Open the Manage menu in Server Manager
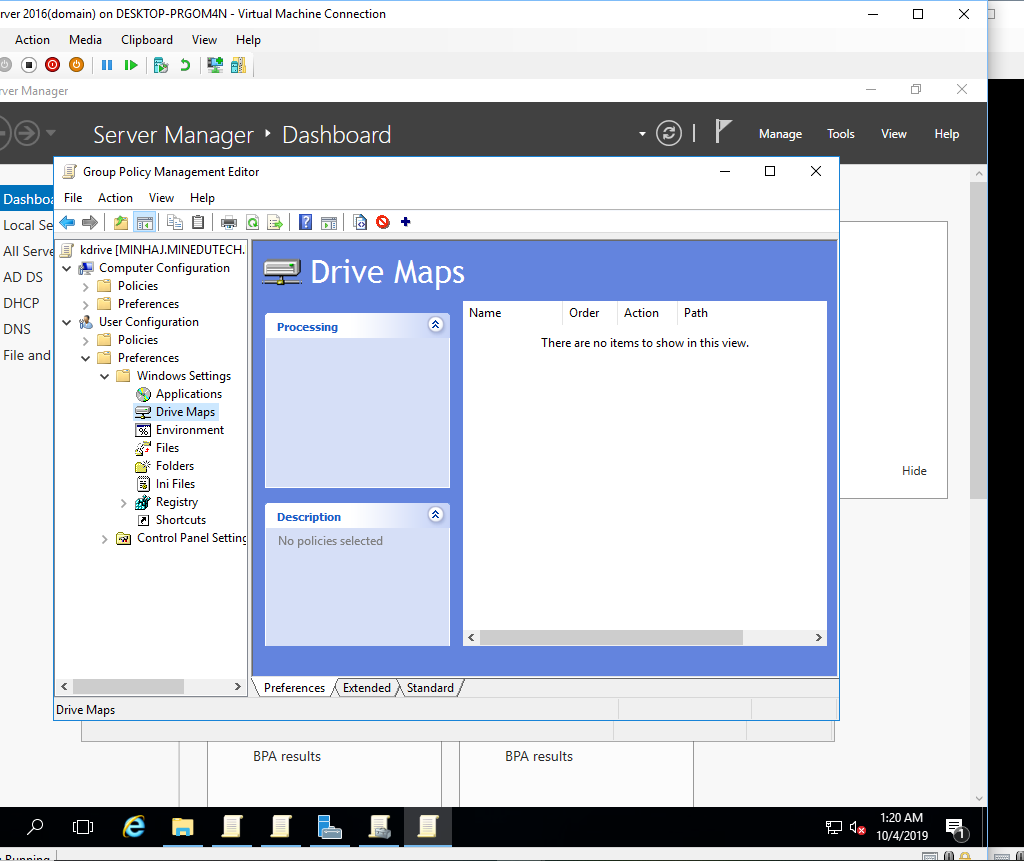 coord(780,134)
